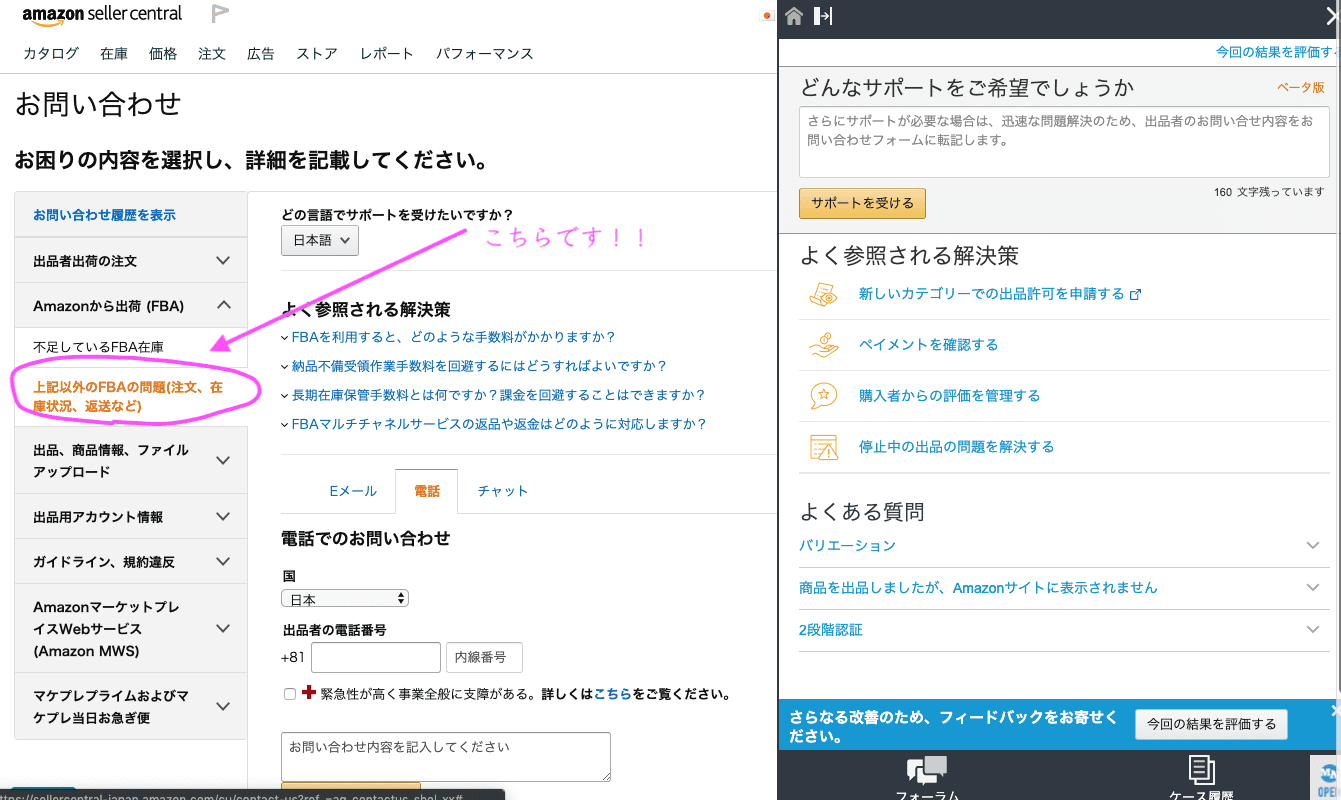The width and height of the screenshot is (1341, 800).
Task: Open the ケース履歴 document icon
Action: pos(1201,769)
